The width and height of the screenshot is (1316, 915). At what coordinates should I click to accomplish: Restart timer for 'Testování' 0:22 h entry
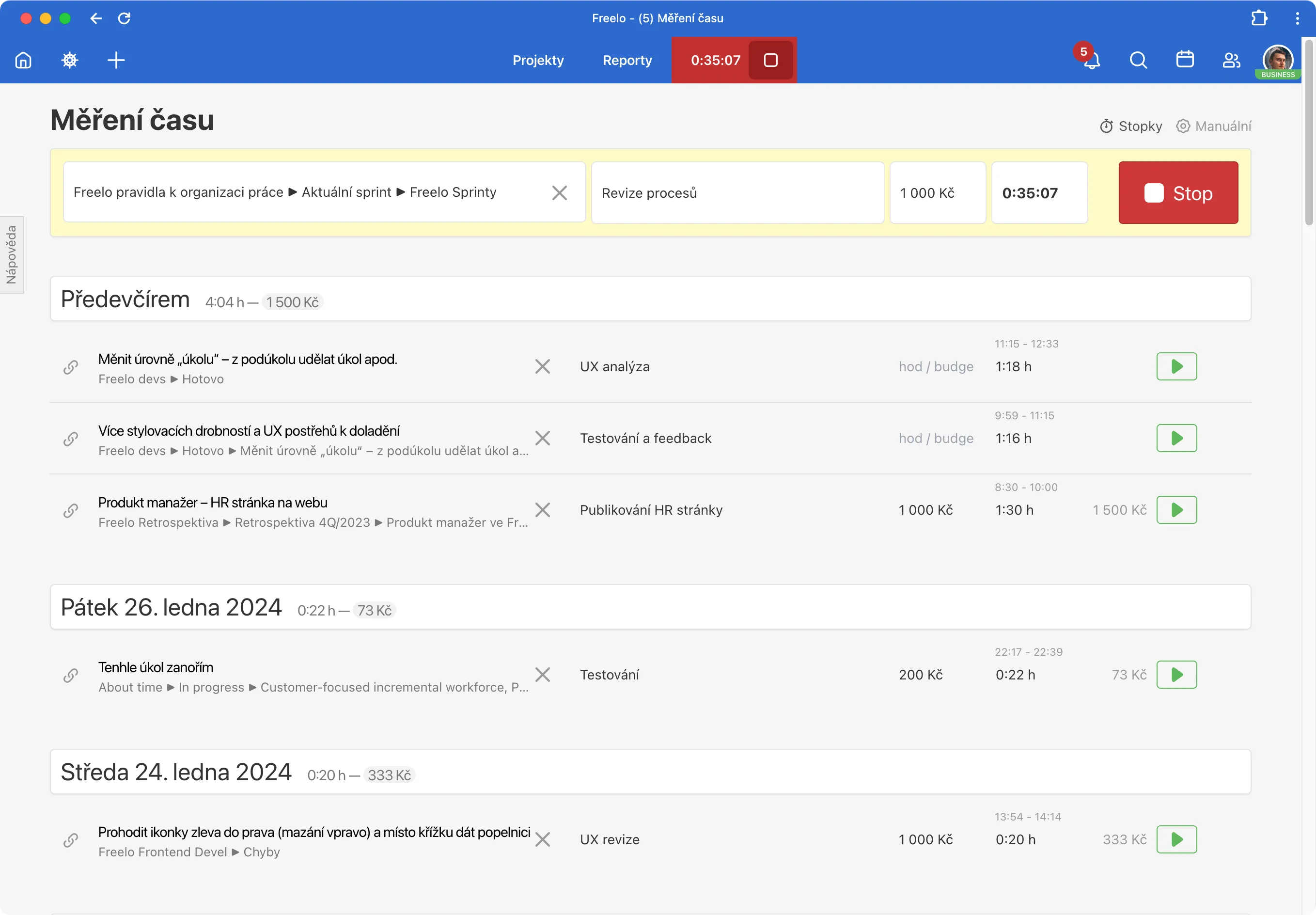tap(1176, 676)
